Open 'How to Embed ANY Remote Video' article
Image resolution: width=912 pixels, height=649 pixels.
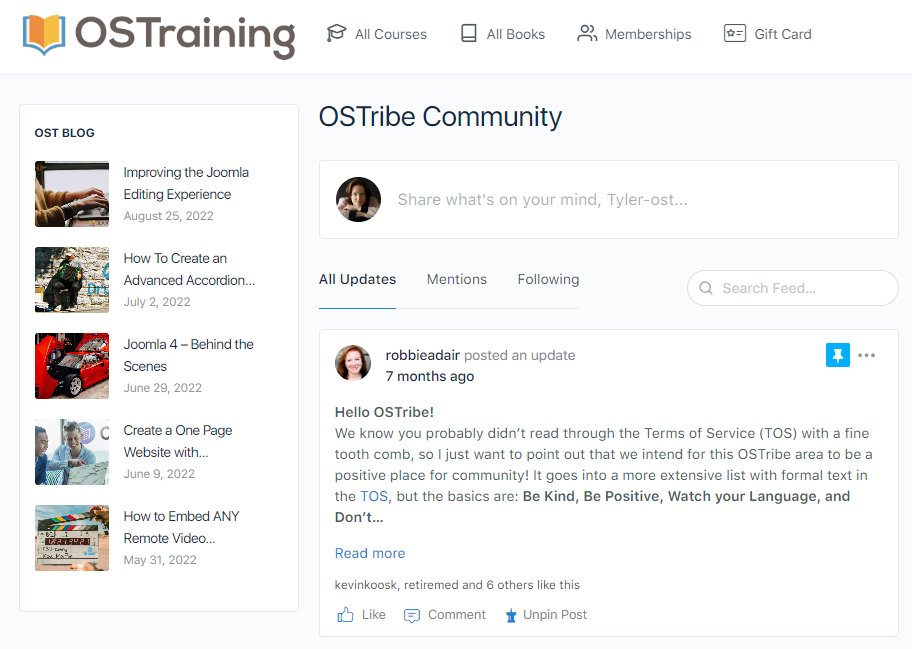click(181, 527)
